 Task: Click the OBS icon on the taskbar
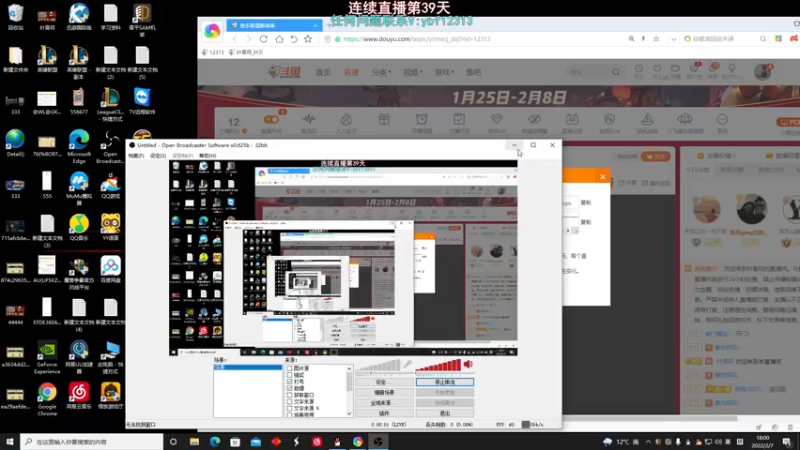[378, 442]
